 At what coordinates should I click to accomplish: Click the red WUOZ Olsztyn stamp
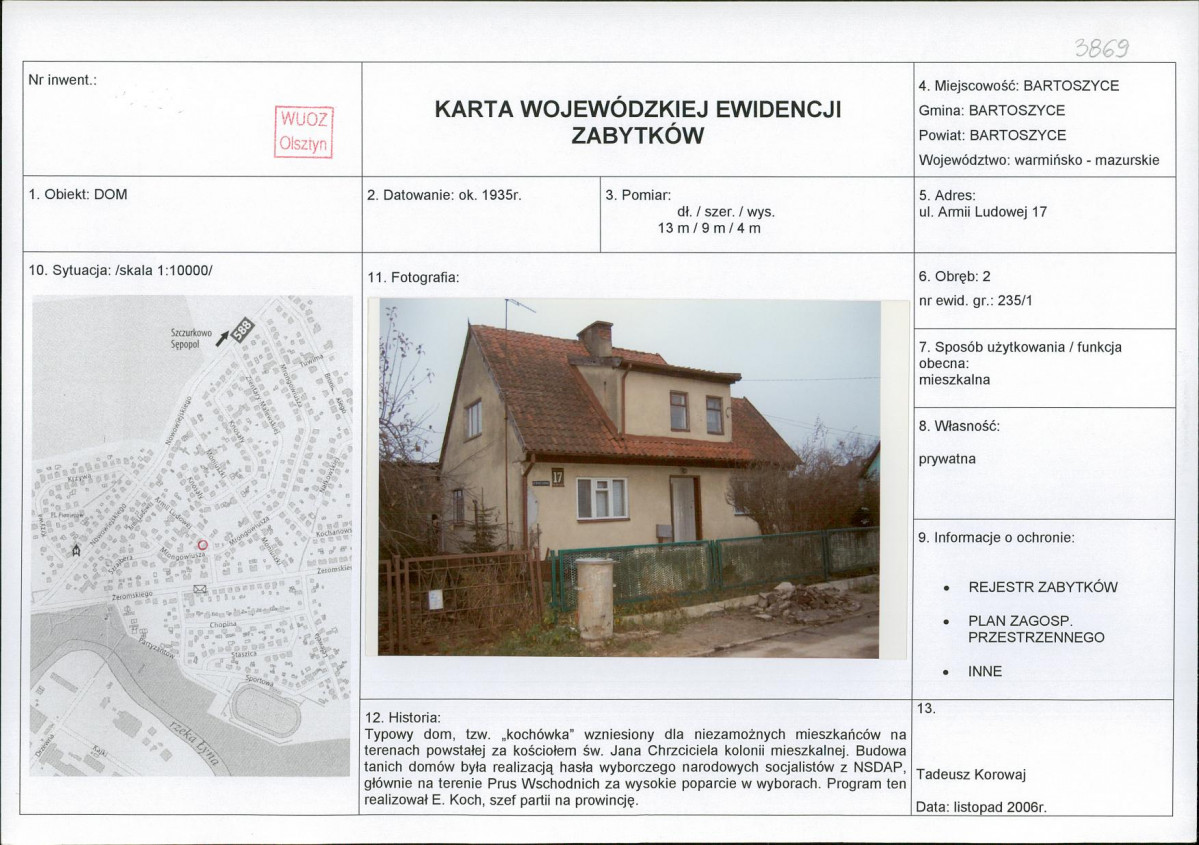click(304, 132)
